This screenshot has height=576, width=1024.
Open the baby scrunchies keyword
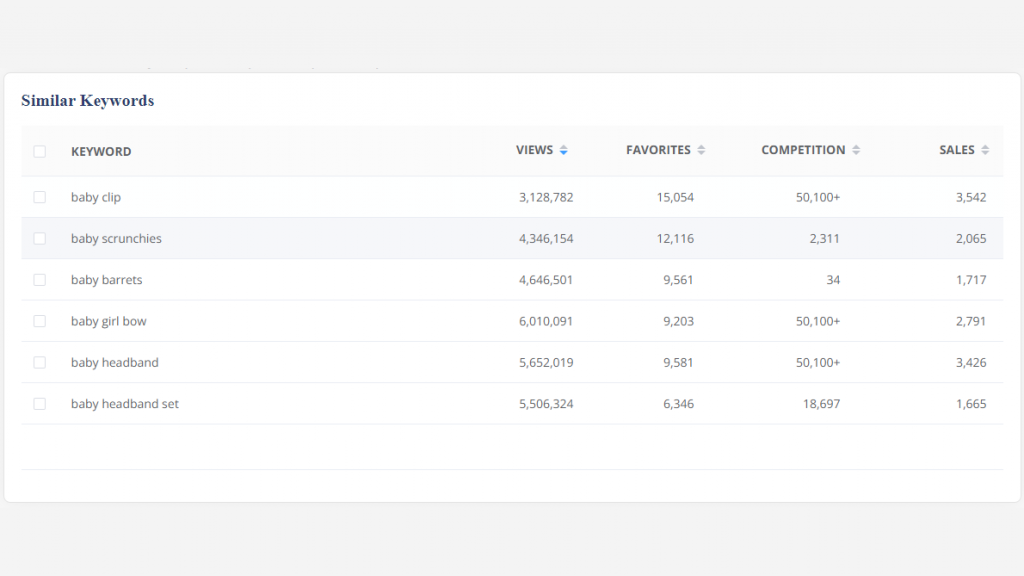[x=116, y=239]
